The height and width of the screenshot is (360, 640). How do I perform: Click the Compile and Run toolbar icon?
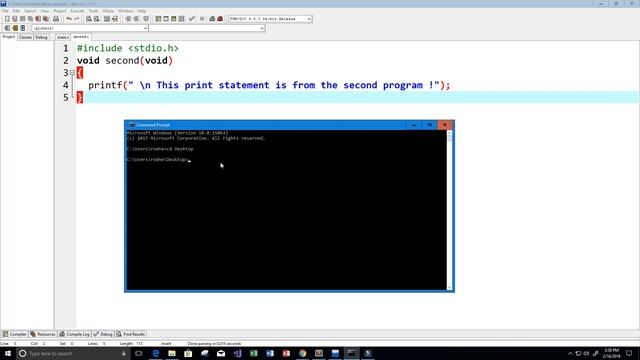(x=173, y=19)
